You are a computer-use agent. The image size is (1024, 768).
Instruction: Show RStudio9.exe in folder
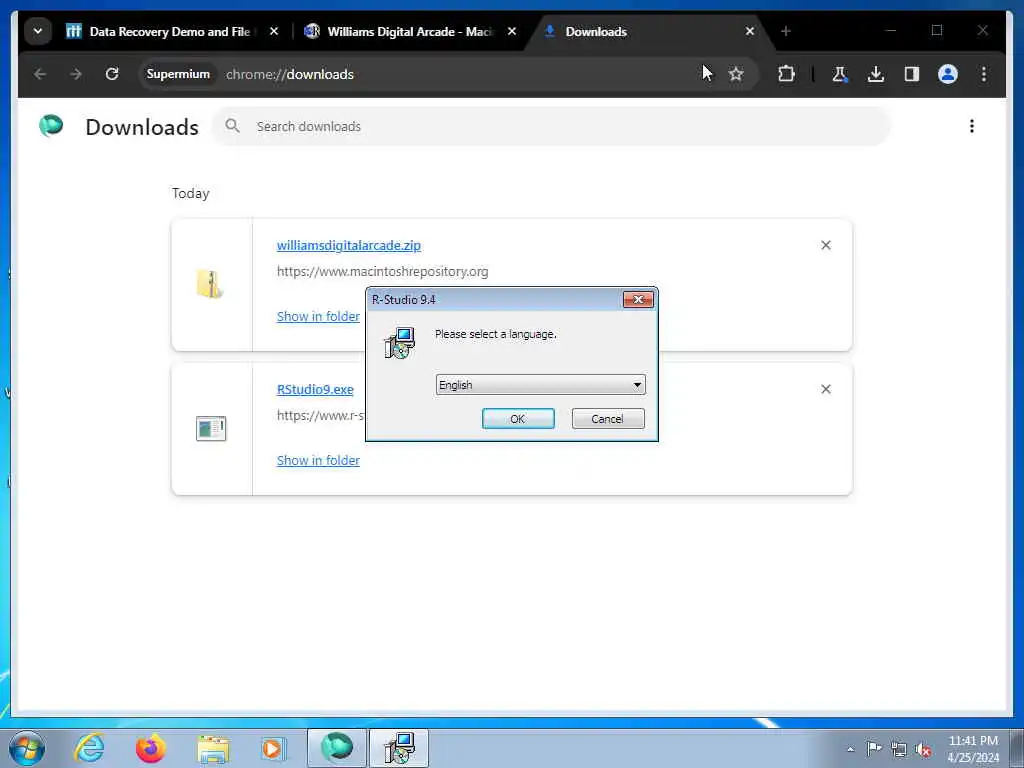pos(318,460)
